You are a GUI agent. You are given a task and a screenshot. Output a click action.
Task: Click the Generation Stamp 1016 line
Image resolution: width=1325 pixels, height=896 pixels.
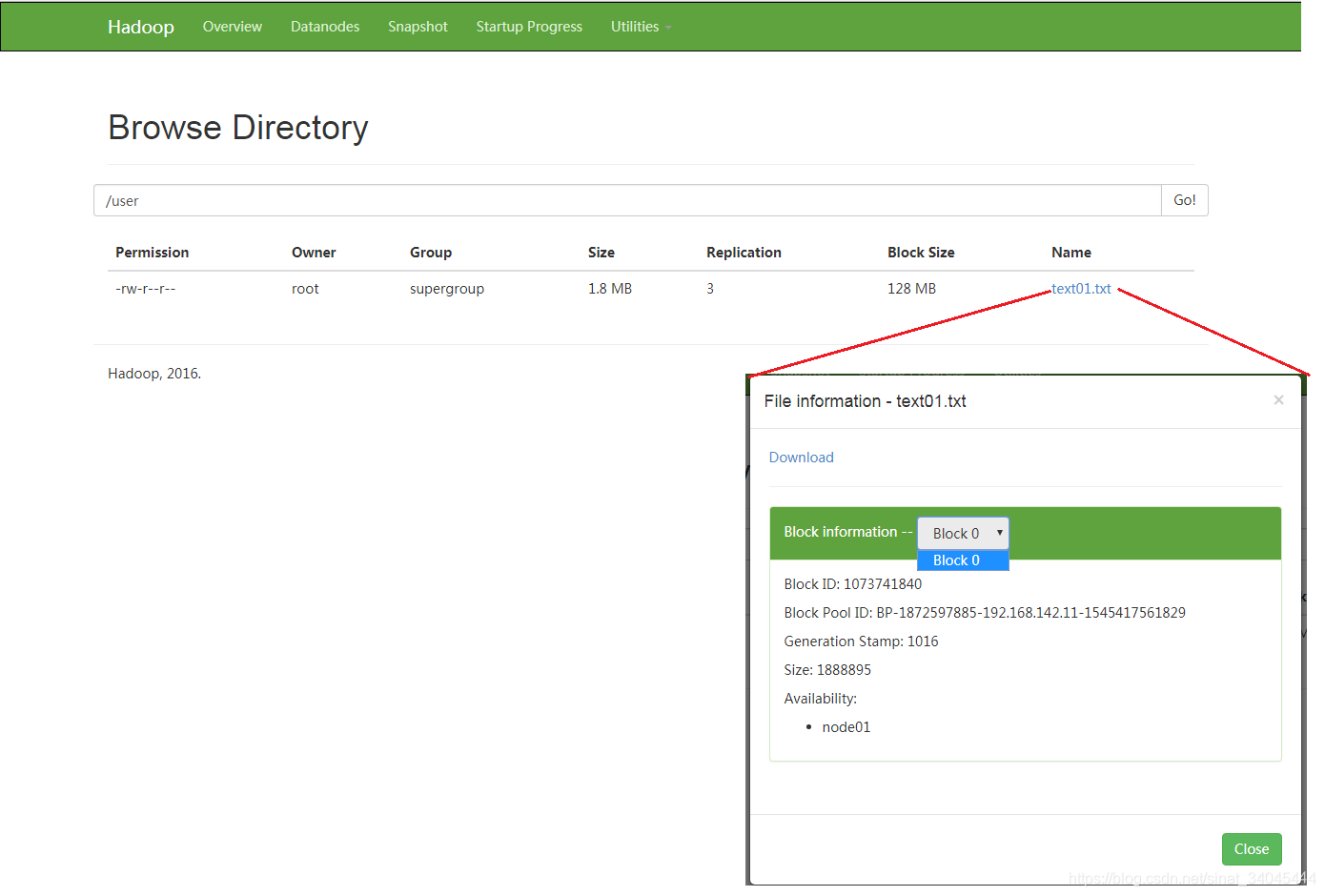click(x=861, y=641)
